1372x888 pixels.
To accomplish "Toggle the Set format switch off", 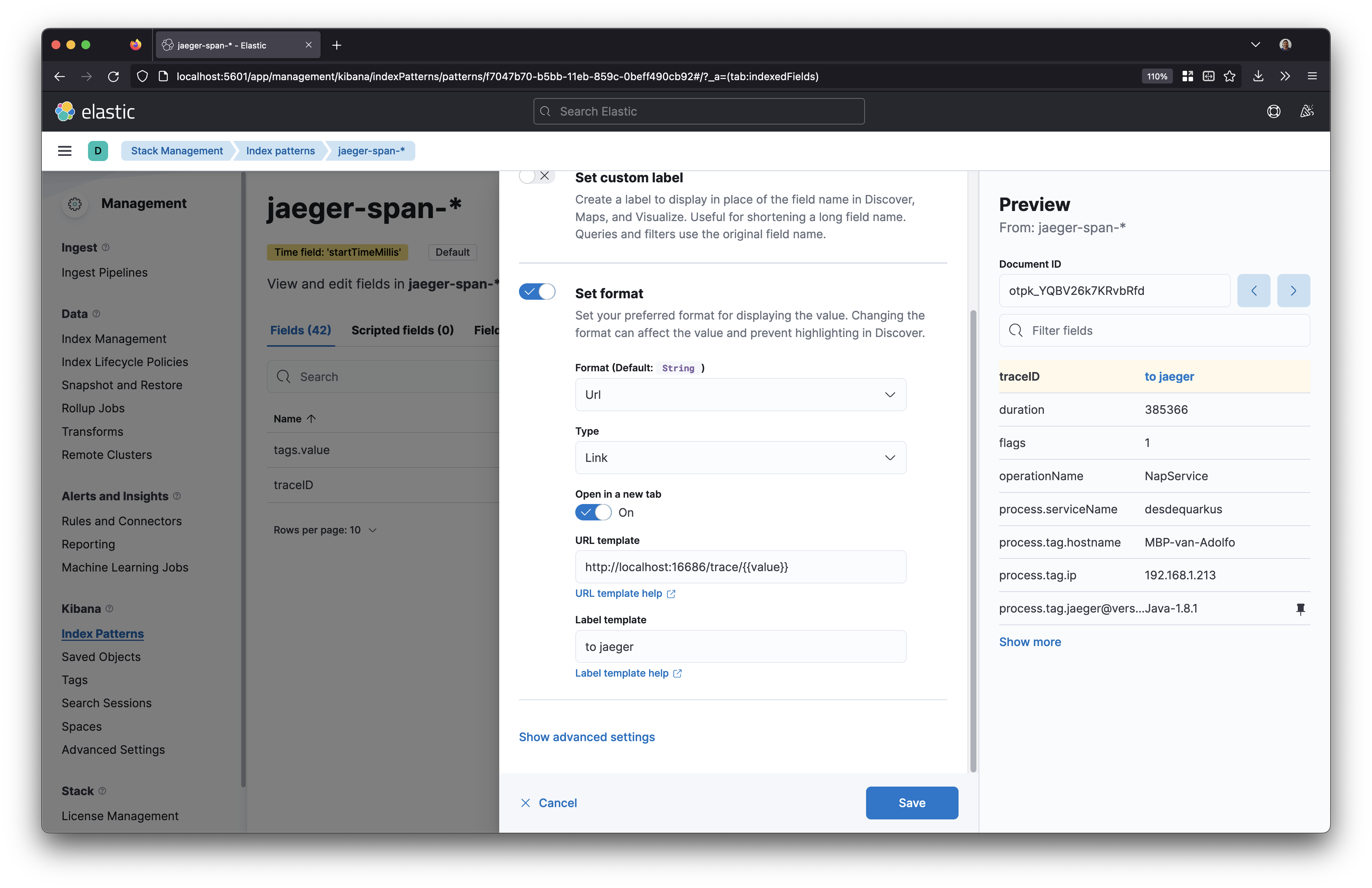I will pos(537,292).
